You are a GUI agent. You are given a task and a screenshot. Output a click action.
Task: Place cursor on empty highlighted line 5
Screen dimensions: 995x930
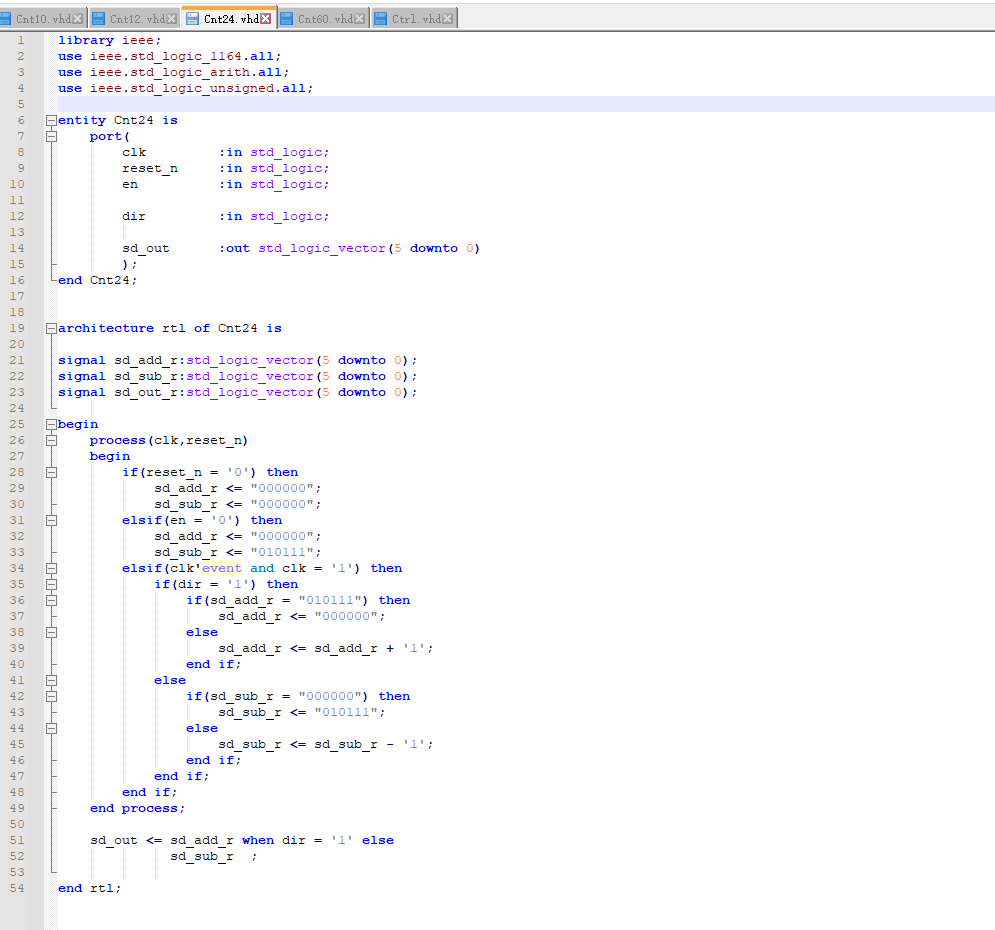coord(525,104)
